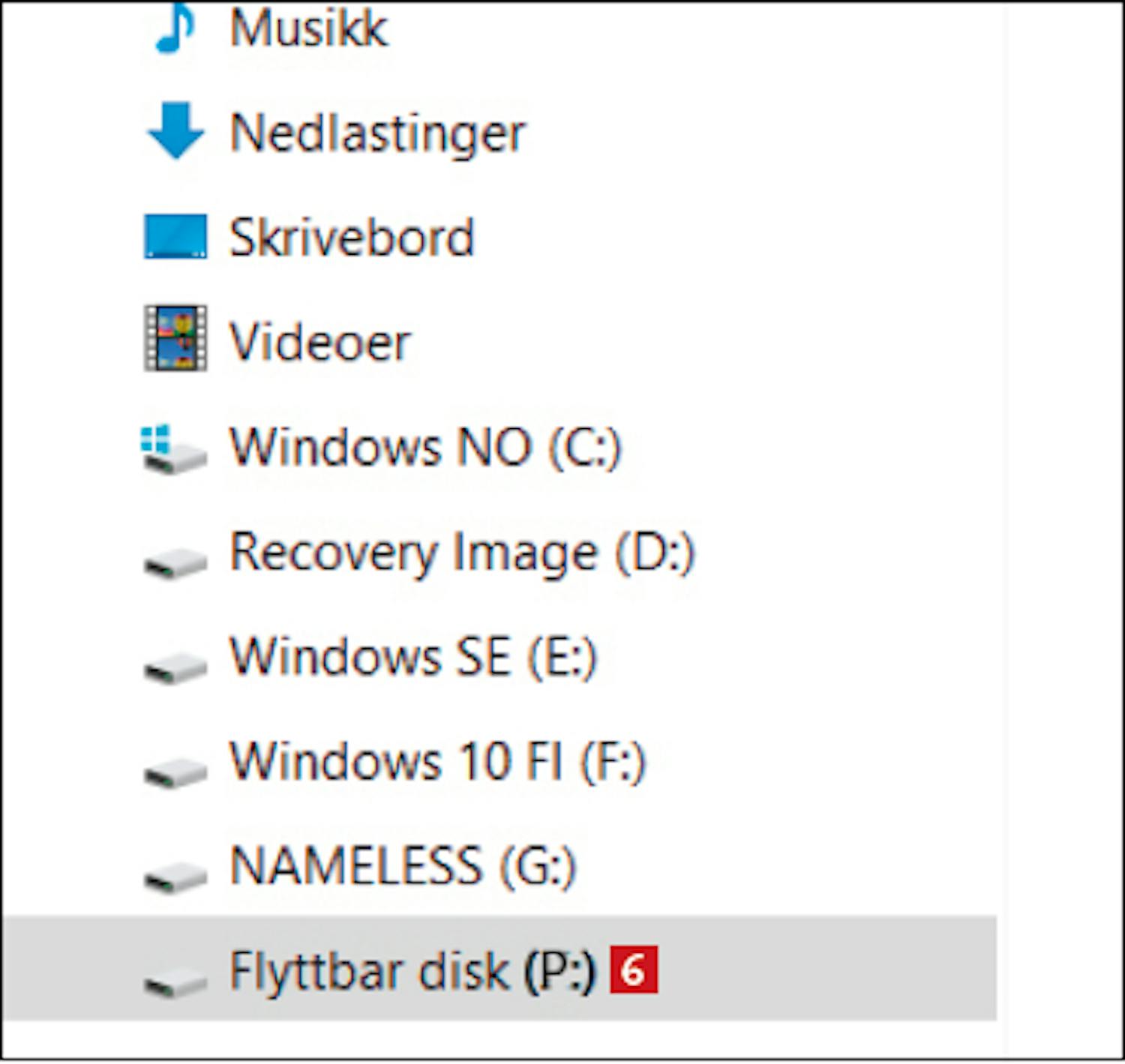Click the Nedlastinger blue download arrow icon
1125x1064 pixels.
pos(175,131)
